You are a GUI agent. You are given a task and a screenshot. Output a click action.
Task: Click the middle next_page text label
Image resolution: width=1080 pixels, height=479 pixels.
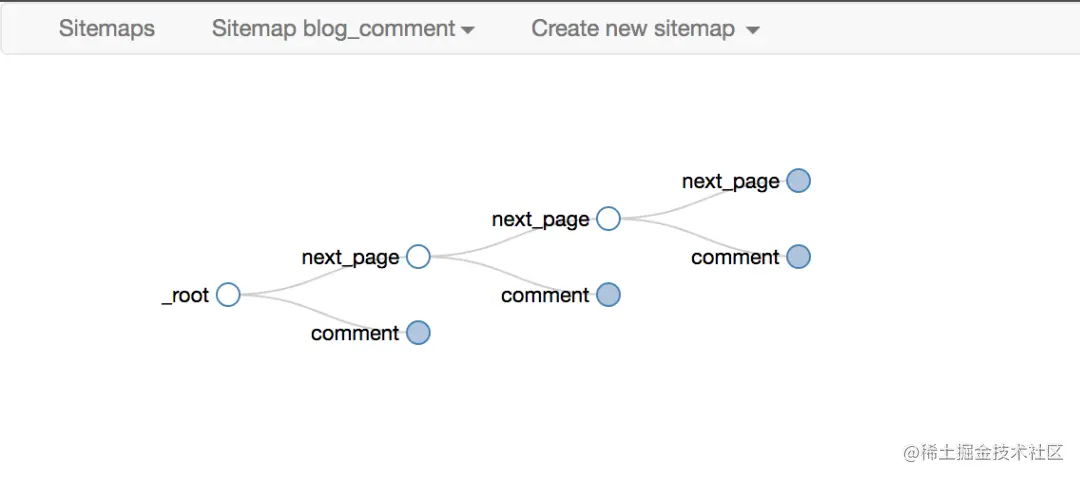540,219
